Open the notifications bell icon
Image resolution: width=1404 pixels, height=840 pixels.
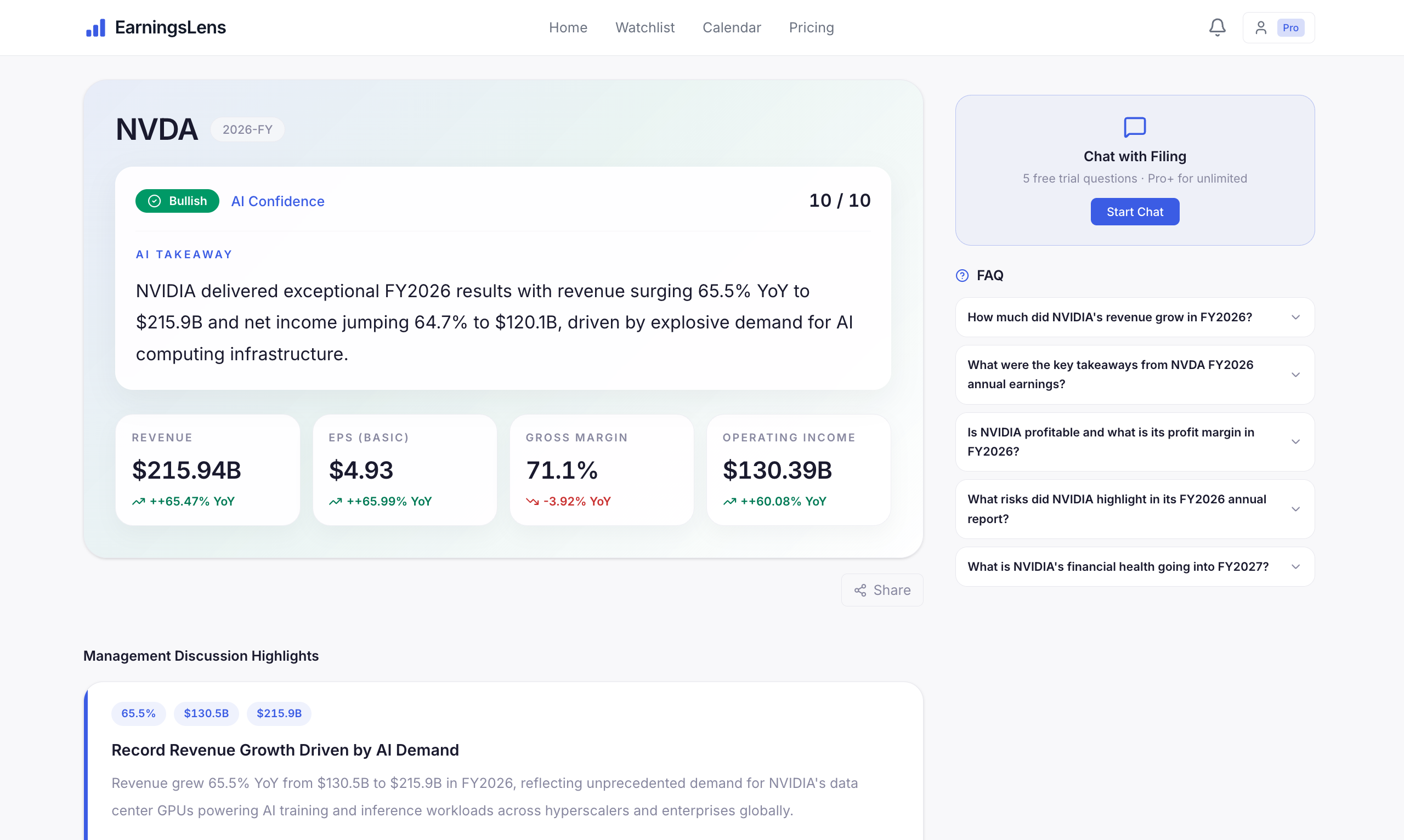click(1216, 27)
